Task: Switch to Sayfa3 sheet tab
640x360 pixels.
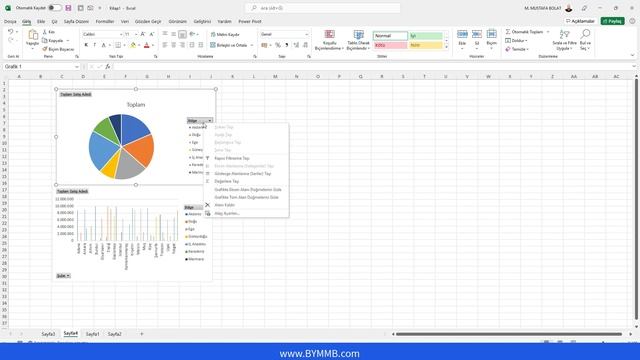Action: click(48, 334)
